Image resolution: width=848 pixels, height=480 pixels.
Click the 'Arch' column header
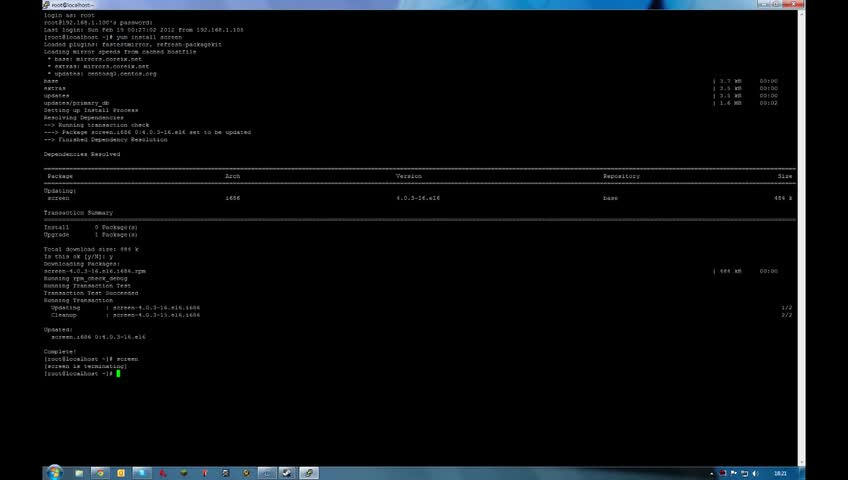[x=233, y=176]
